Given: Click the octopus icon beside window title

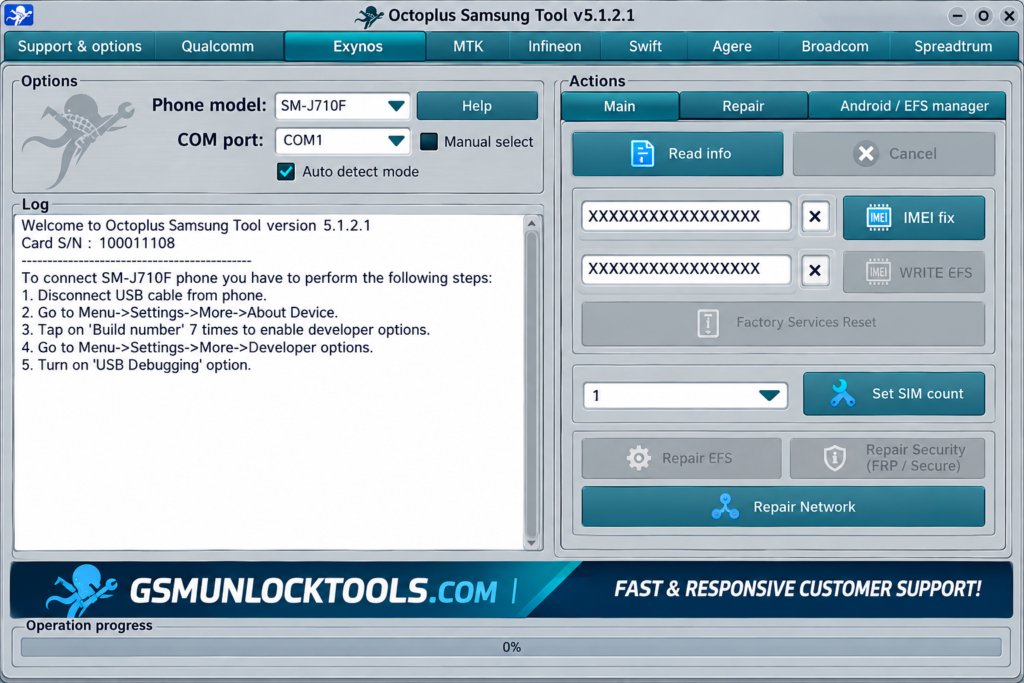Looking at the screenshot, I should click(369, 16).
